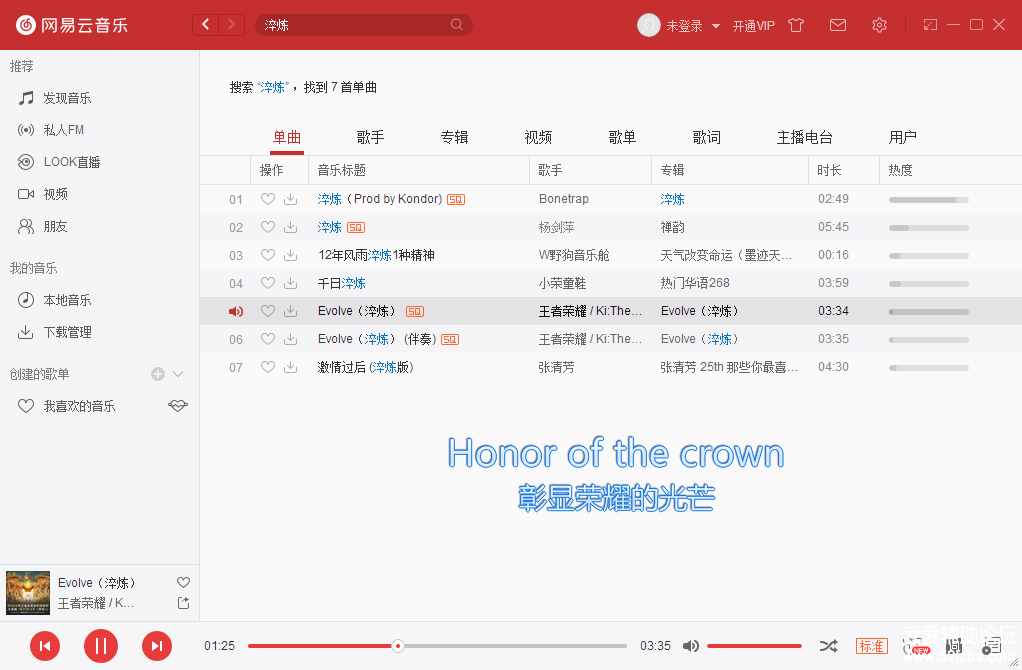Viewport: 1022px width, 670px height.
Task: Toggle desktop lyrics with the 词 button
Action: point(954,646)
